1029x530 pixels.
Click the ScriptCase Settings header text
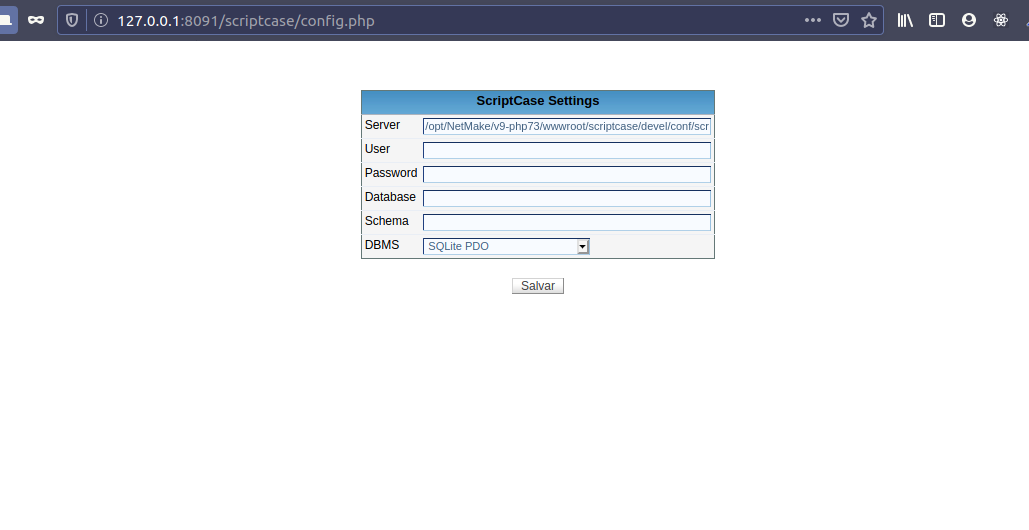pos(537,101)
